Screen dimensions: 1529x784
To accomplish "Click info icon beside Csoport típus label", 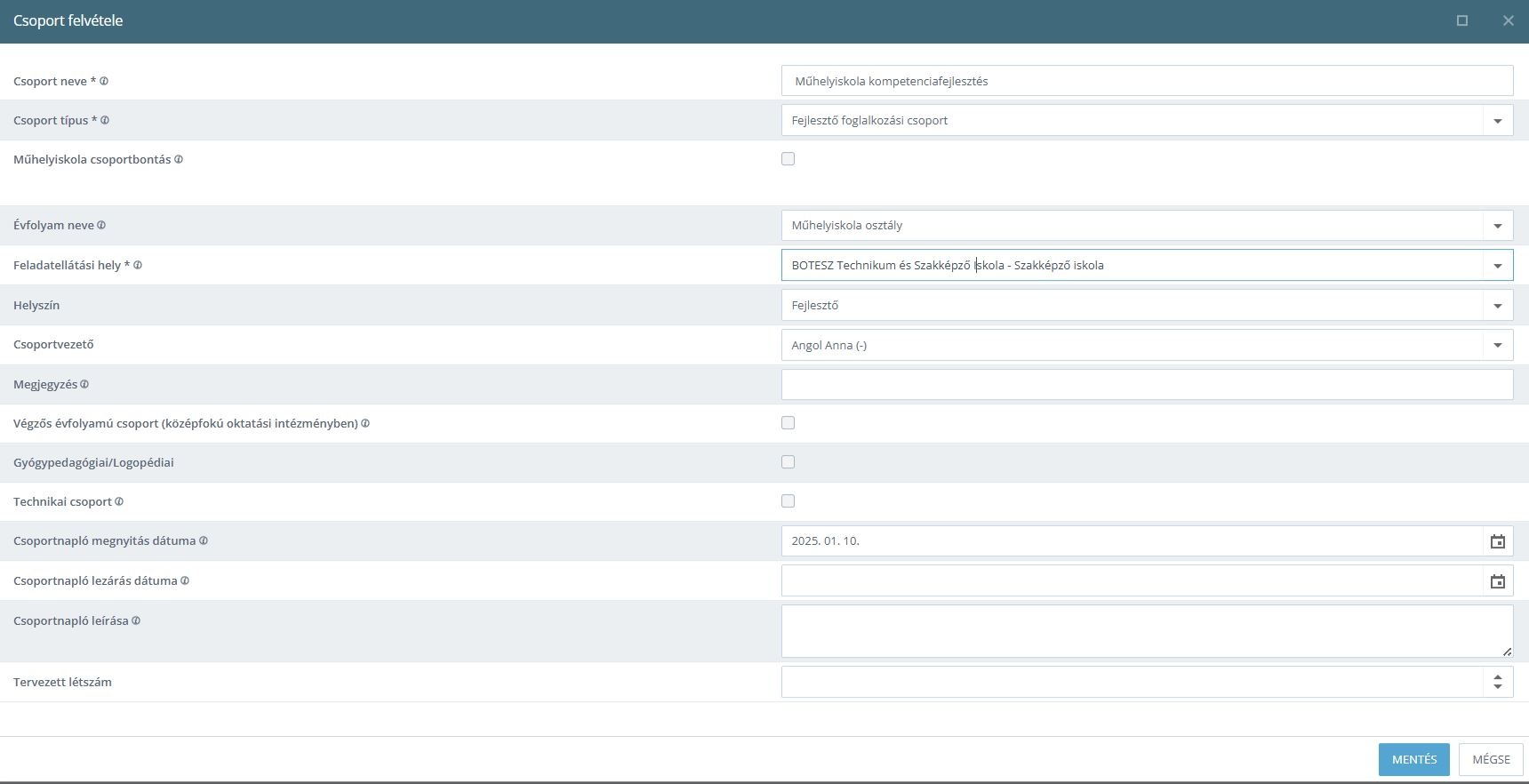I will [105, 120].
